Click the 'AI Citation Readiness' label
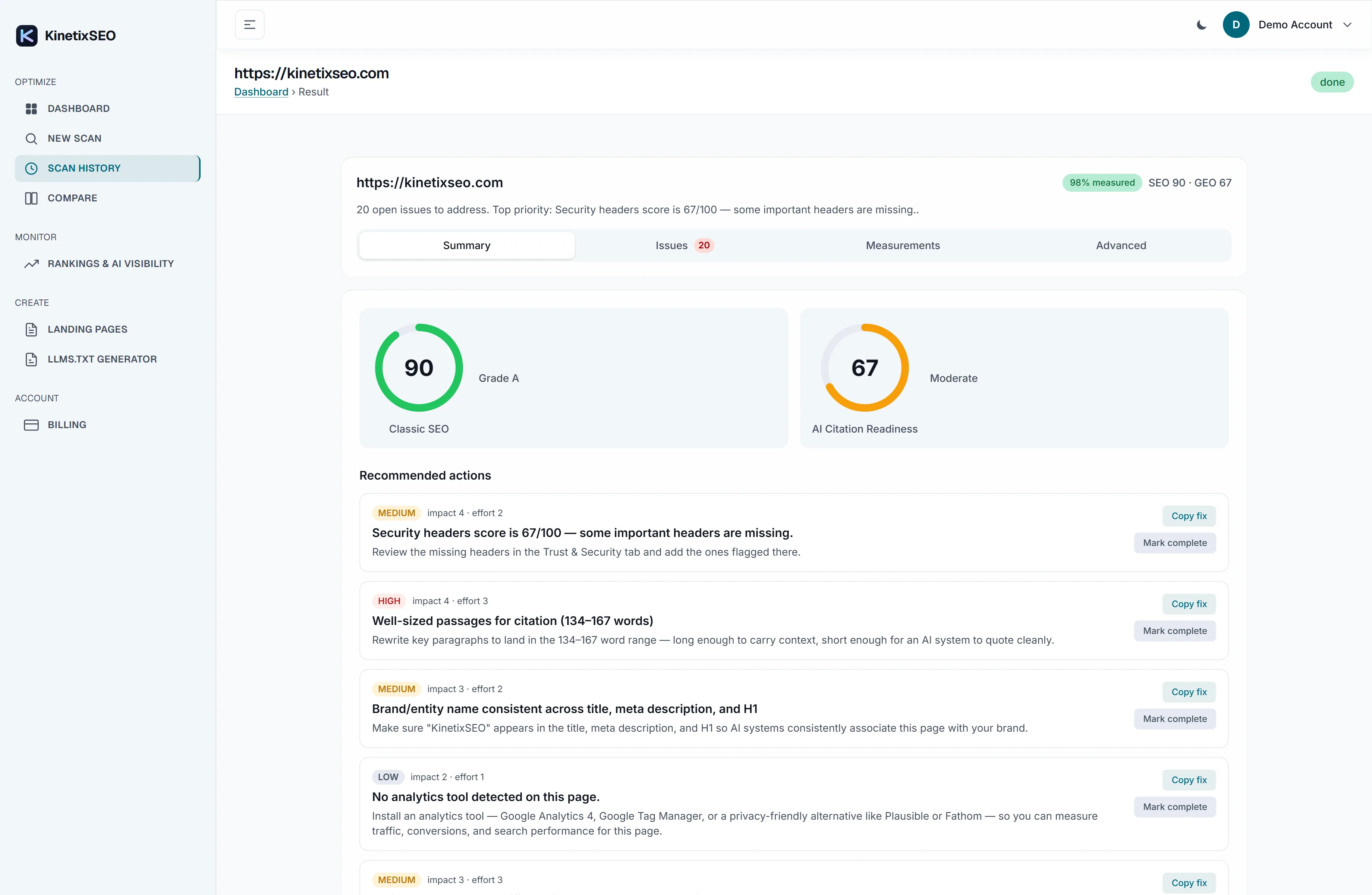 [865, 429]
